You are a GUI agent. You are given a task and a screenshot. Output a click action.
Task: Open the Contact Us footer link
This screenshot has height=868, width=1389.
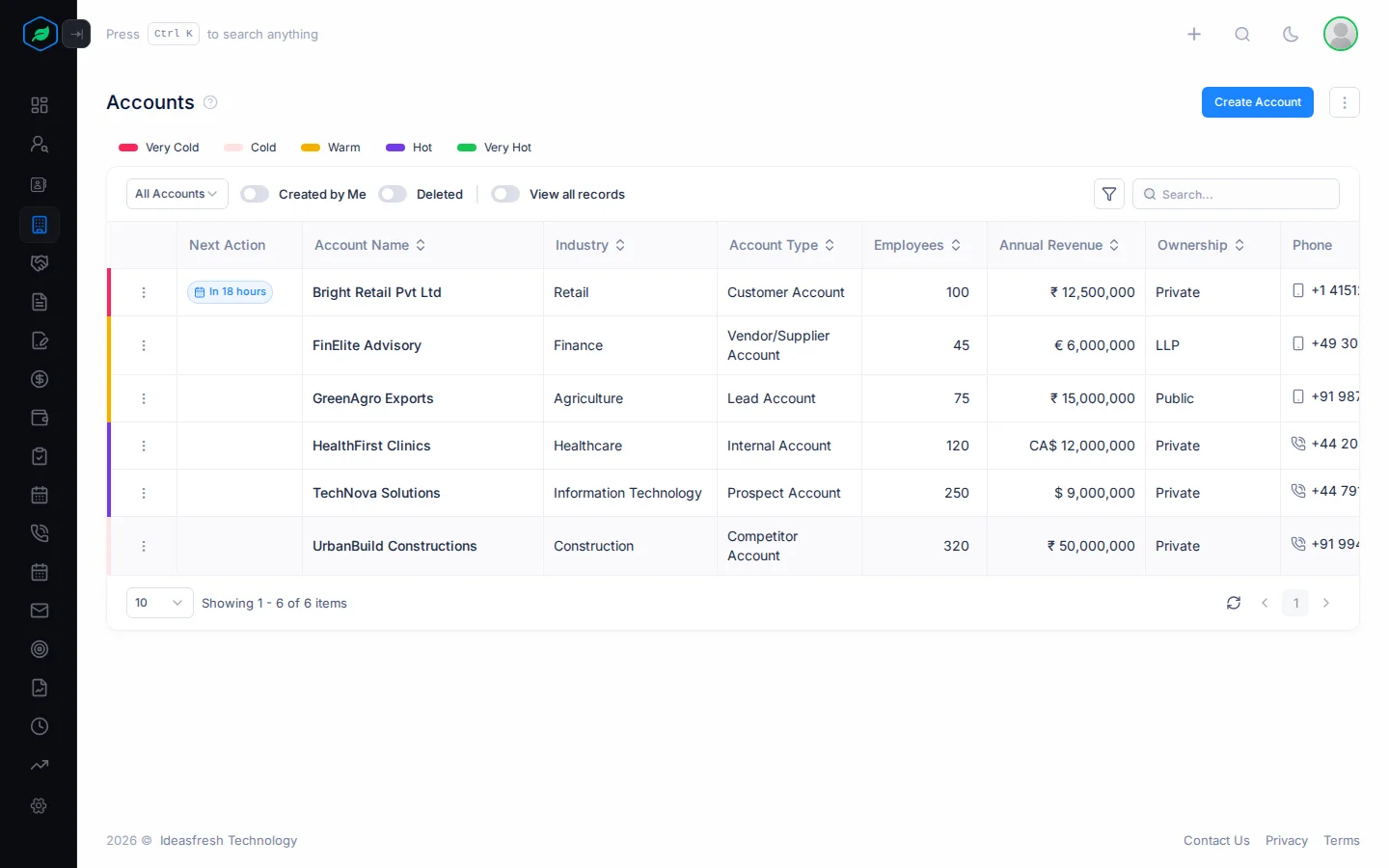point(1216,840)
